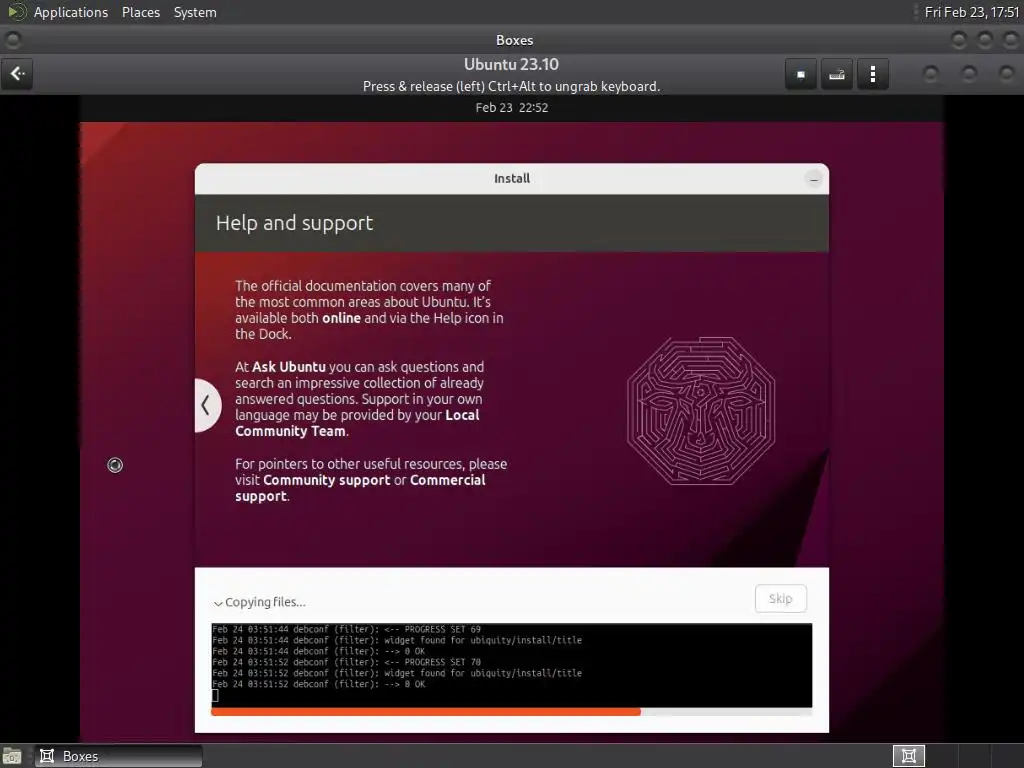Click the fullscreen display button in Boxes header

tap(801, 74)
